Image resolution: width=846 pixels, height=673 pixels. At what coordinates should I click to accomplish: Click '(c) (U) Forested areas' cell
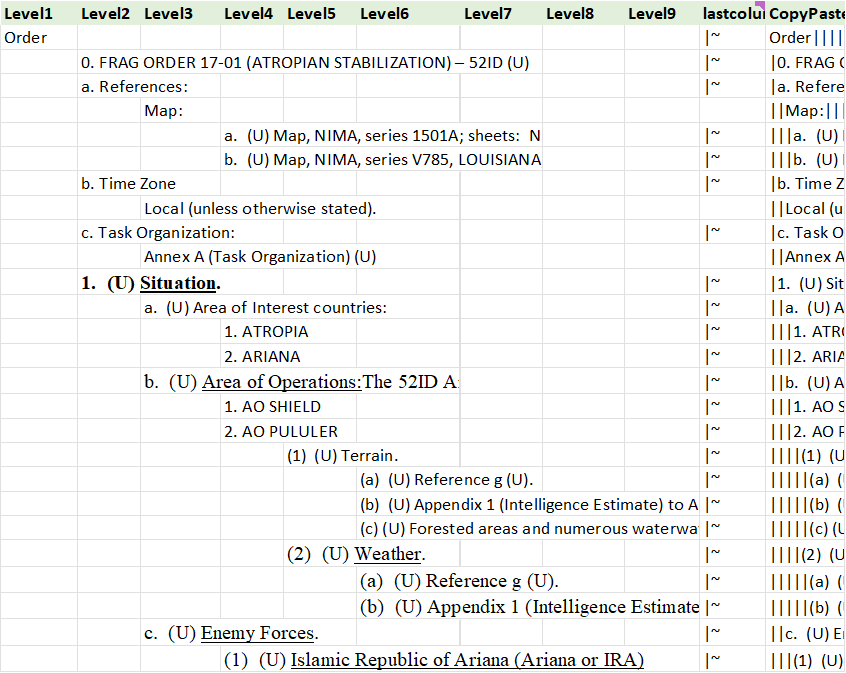coord(528,529)
